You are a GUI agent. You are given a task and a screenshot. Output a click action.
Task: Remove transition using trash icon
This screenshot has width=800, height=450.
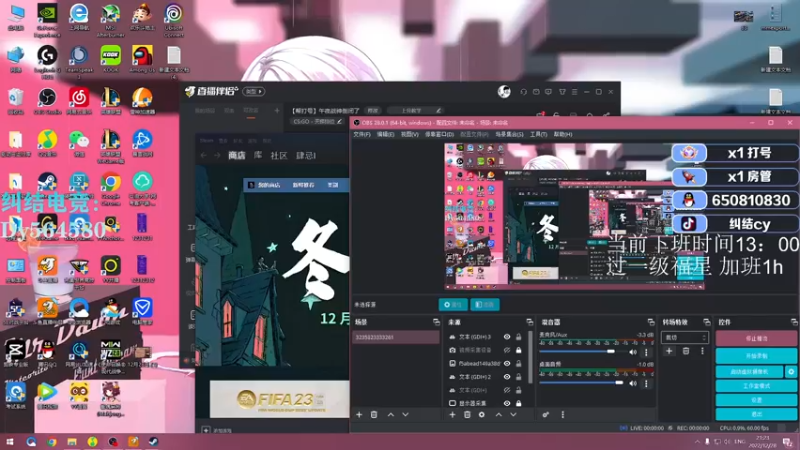coord(686,351)
